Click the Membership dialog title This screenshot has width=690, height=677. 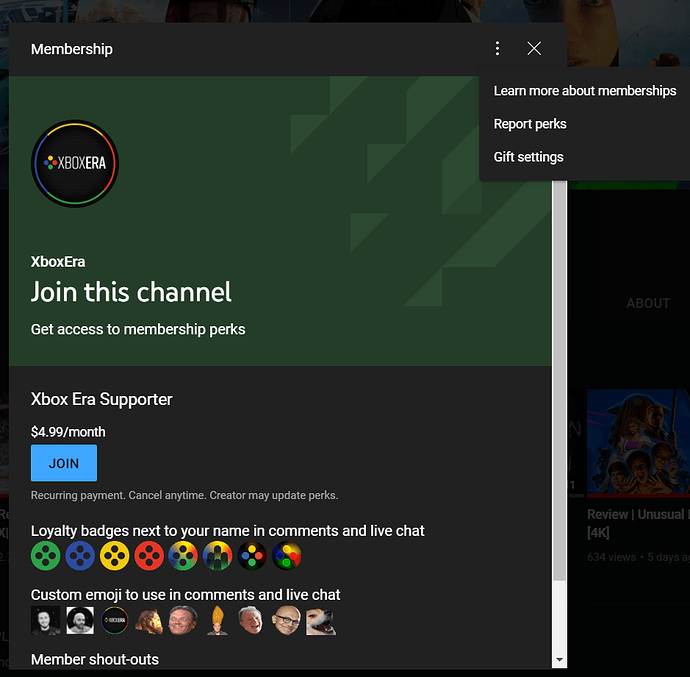click(72, 49)
